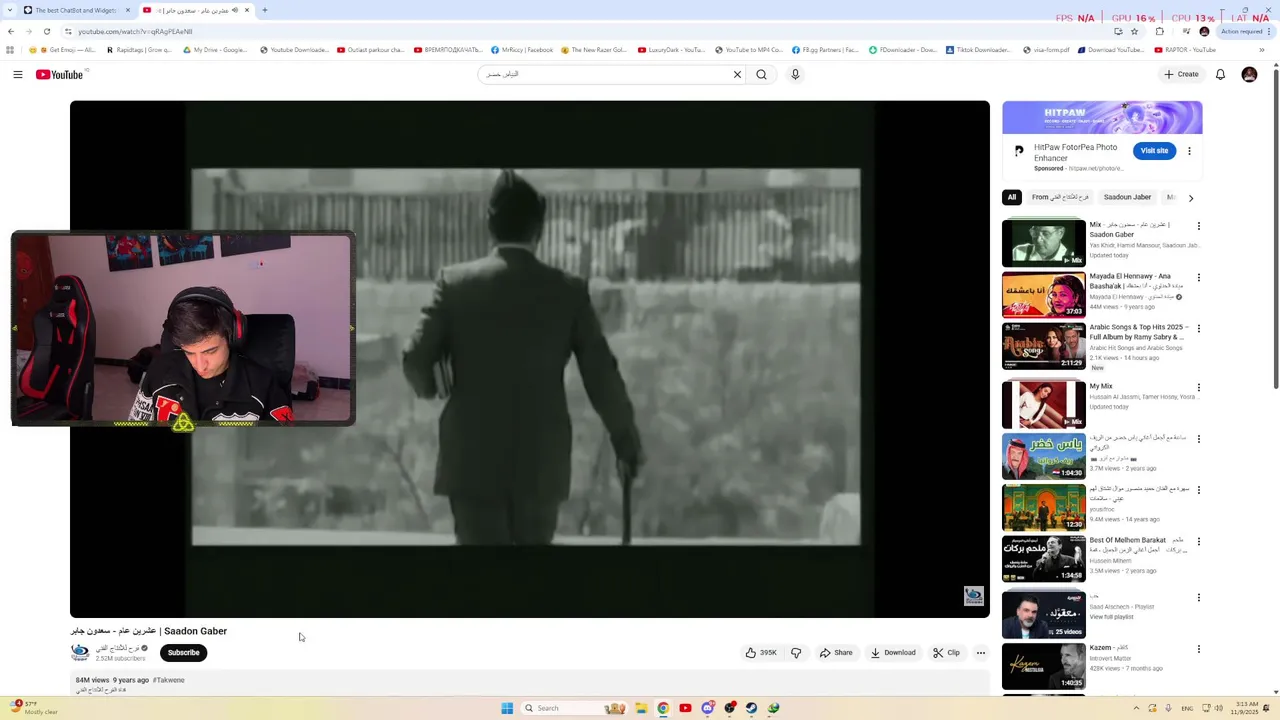
Task: Open the Kazem video thumbnail
Action: point(1043,666)
